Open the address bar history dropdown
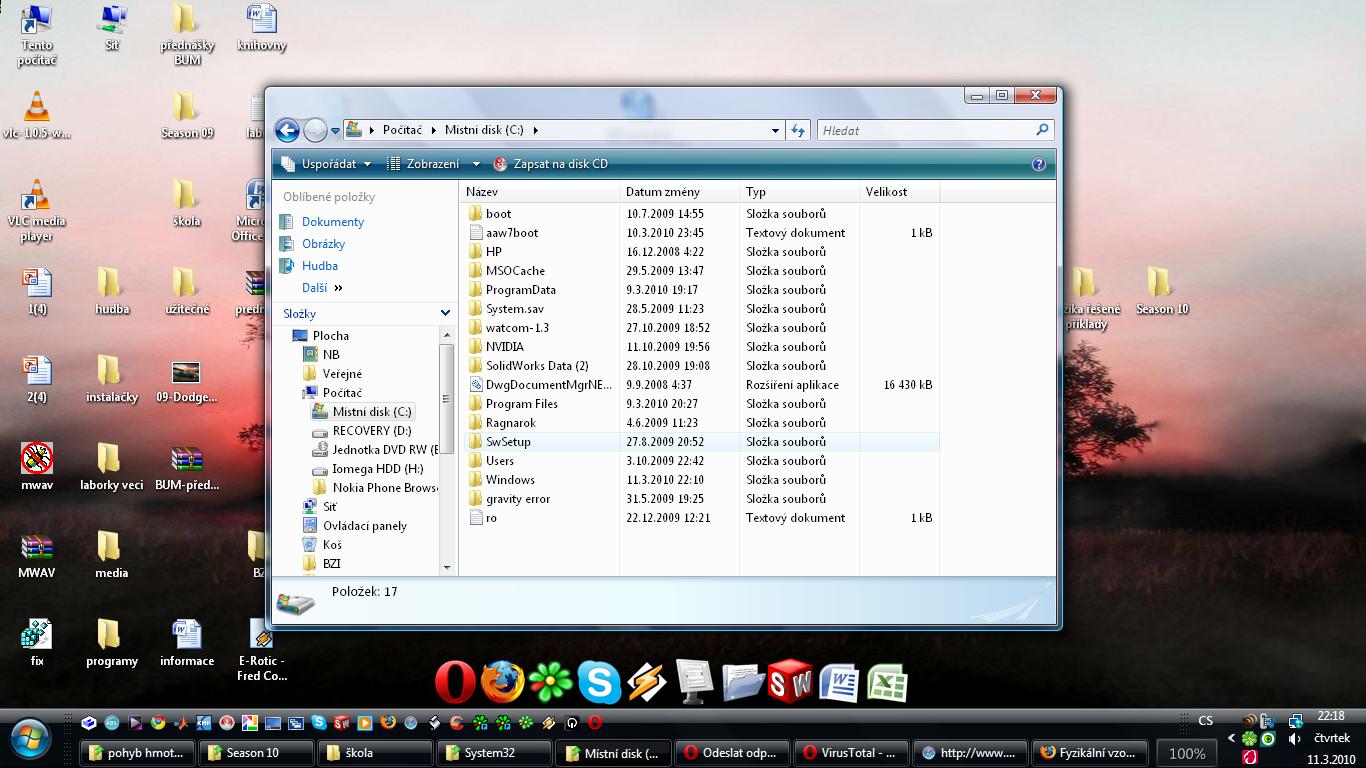The width and height of the screenshot is (1366, 768). [775, 130]
